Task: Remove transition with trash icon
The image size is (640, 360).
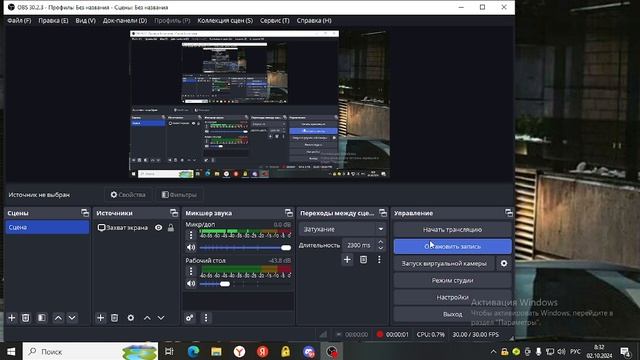Action: click(x=363, y=260)
